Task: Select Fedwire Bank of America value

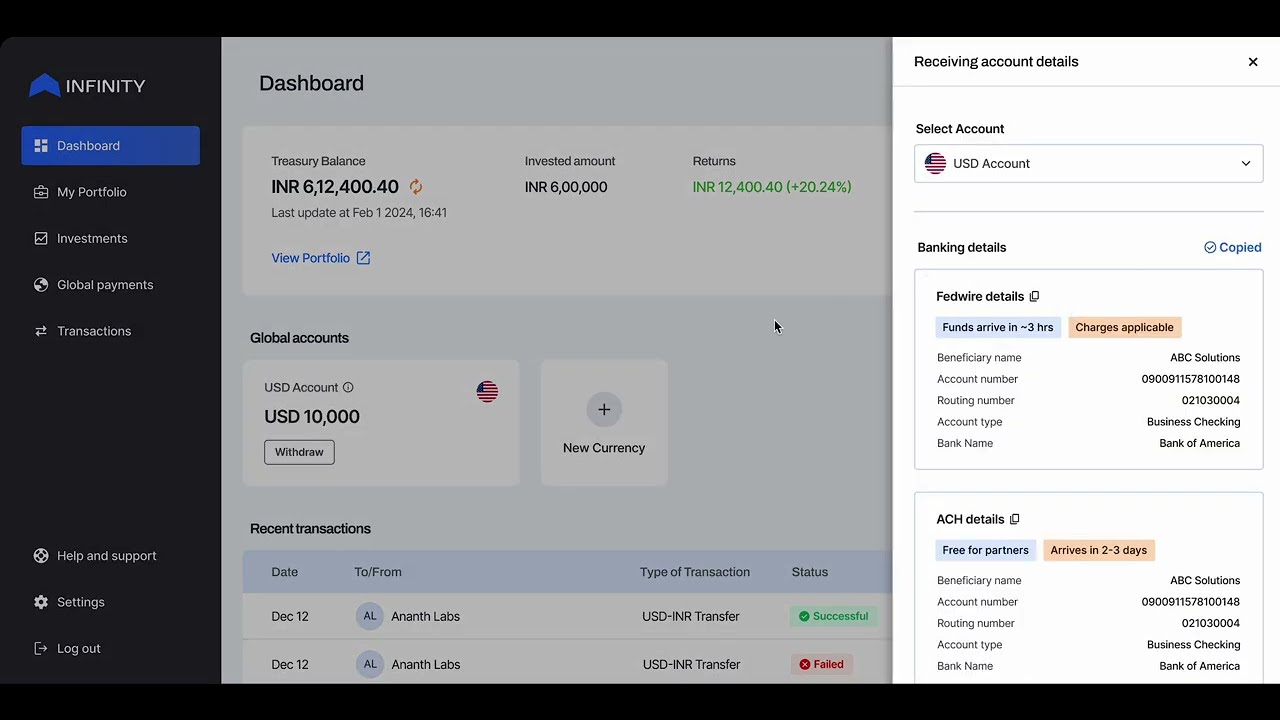Action: pyautogui.click(x=1200, y=443)
